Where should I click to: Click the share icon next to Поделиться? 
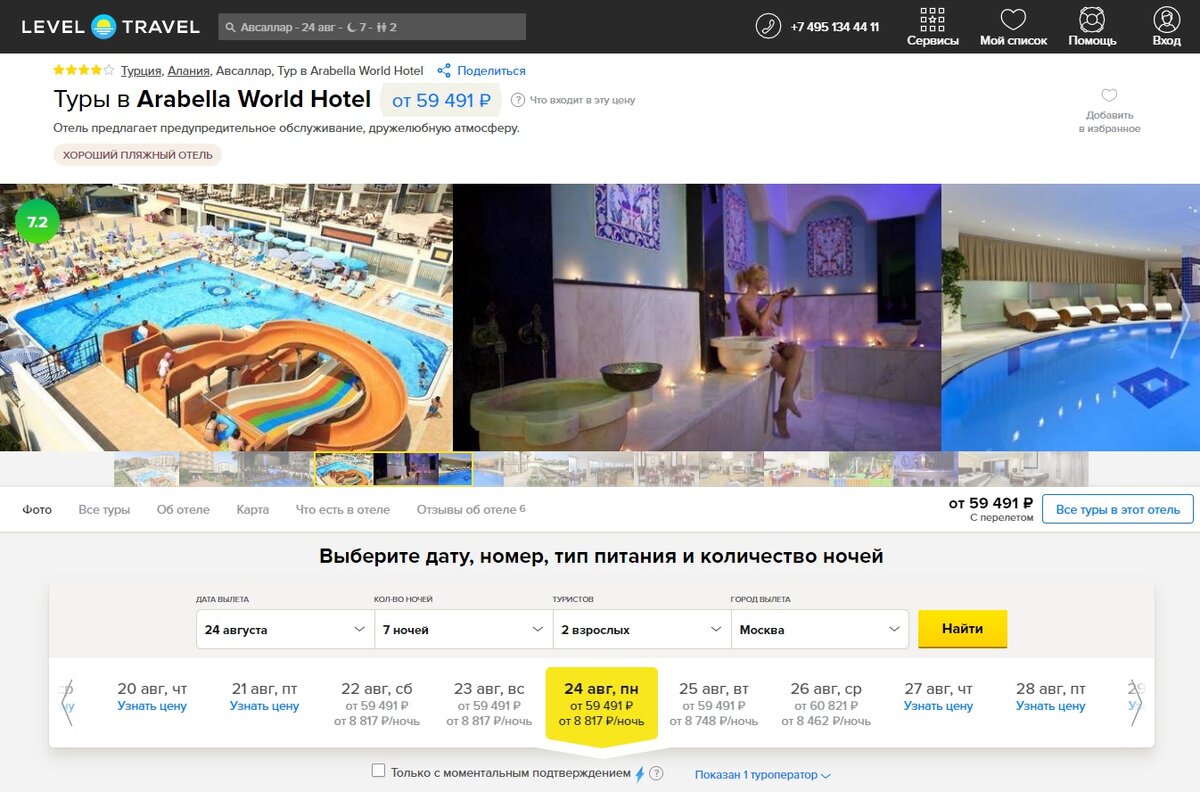pos(444,71)
